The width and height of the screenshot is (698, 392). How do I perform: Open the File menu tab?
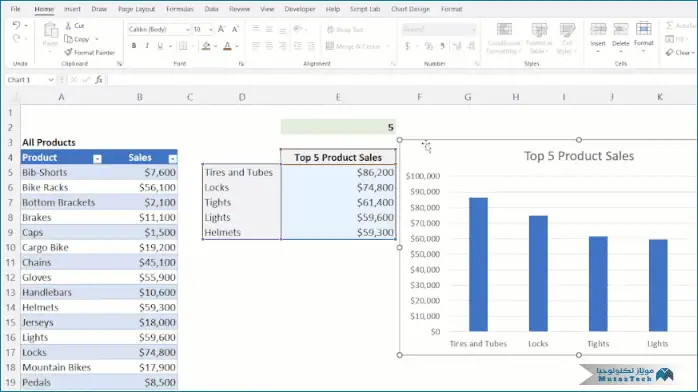tap(15, 9)
